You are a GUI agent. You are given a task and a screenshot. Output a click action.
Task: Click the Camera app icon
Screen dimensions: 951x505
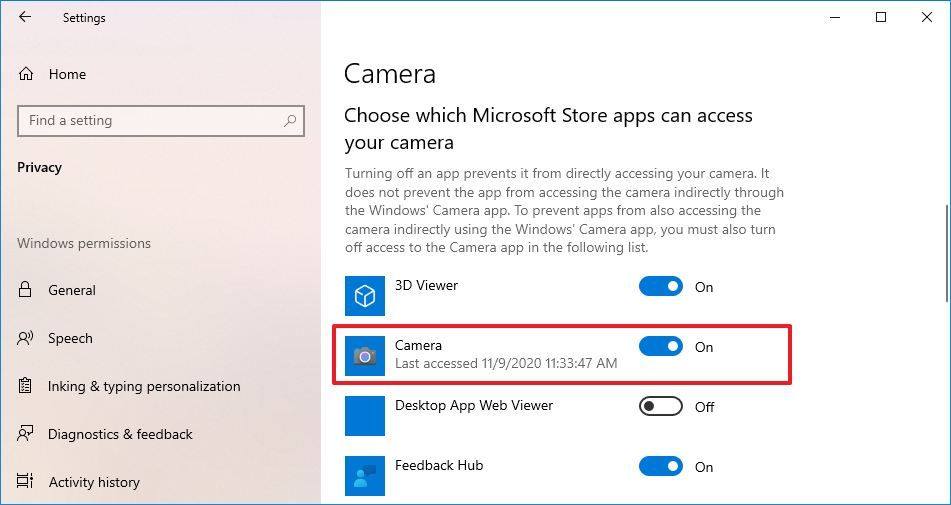click(365, 356)
